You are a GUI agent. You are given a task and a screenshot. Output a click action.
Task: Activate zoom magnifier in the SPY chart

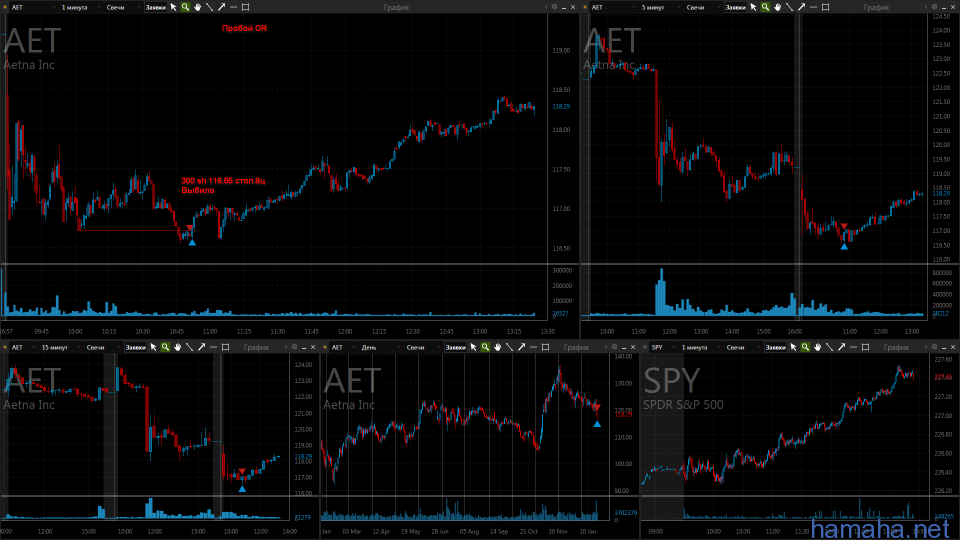click(x=806, y=347)
